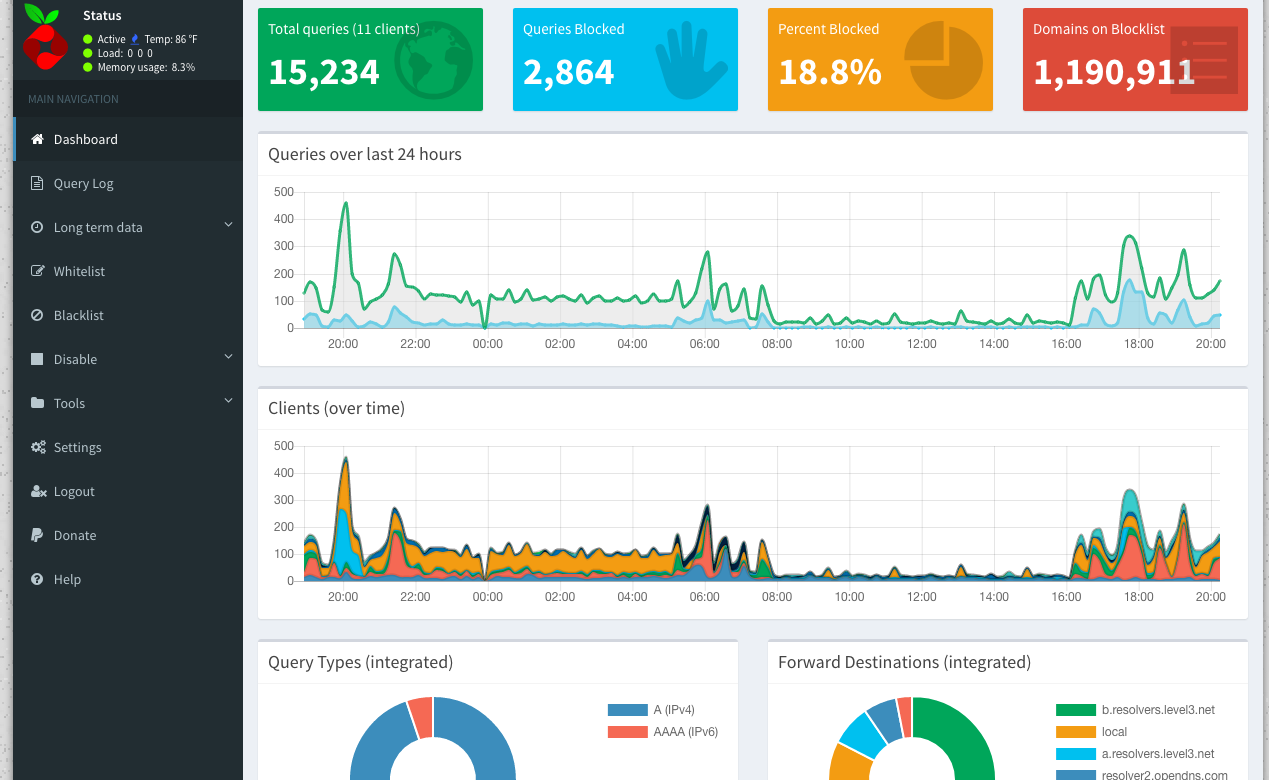Viewport: 1269px width, 780px height.
Task: Click the hand icon on Queries Blocked
Action: tap(691, 60)
